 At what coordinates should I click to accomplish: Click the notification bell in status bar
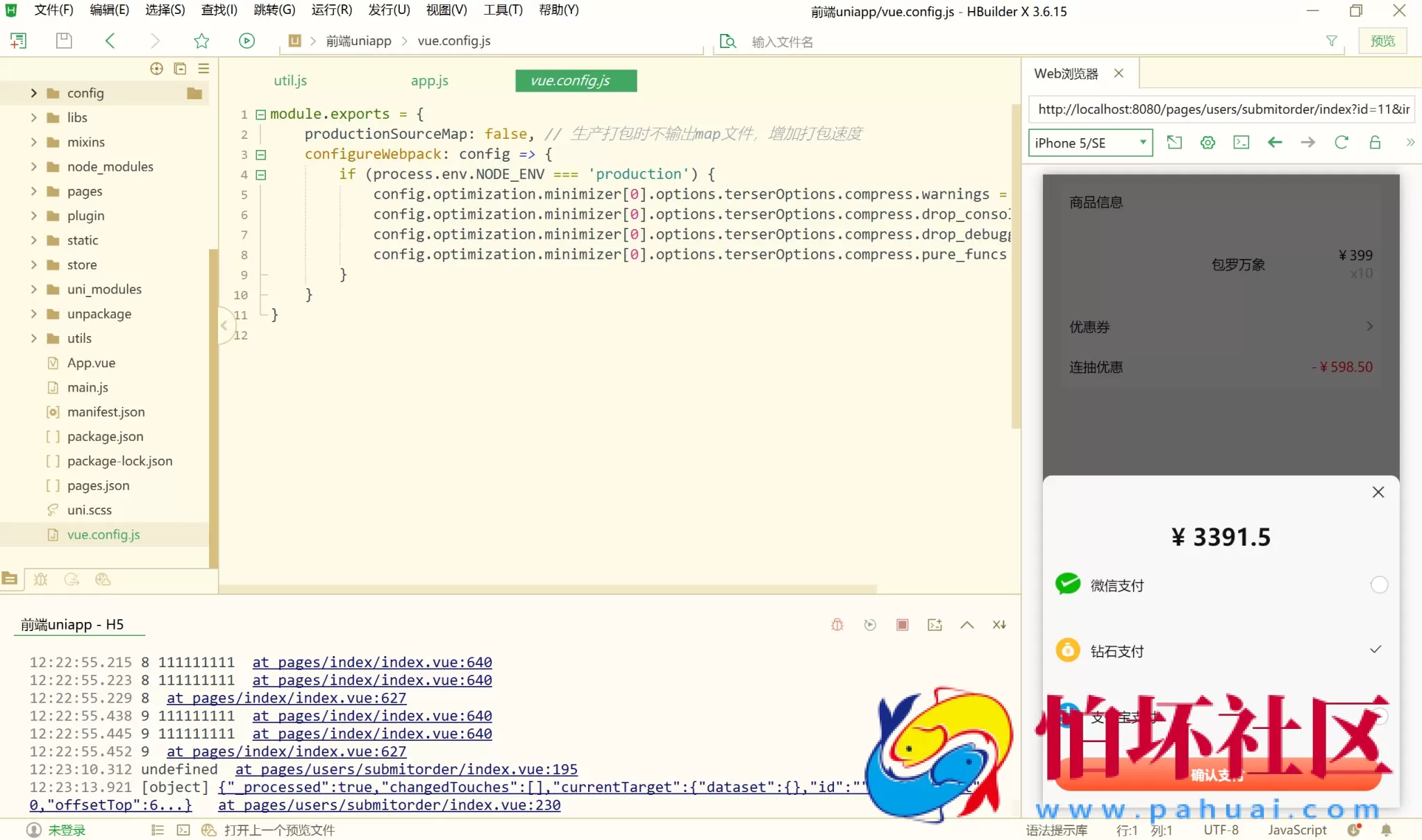click(x=1386, y=830)
